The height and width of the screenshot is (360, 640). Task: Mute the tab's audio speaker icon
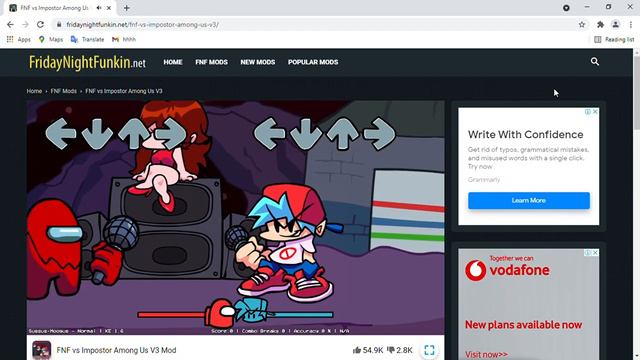pyautogui.click(x=99, y=8)
